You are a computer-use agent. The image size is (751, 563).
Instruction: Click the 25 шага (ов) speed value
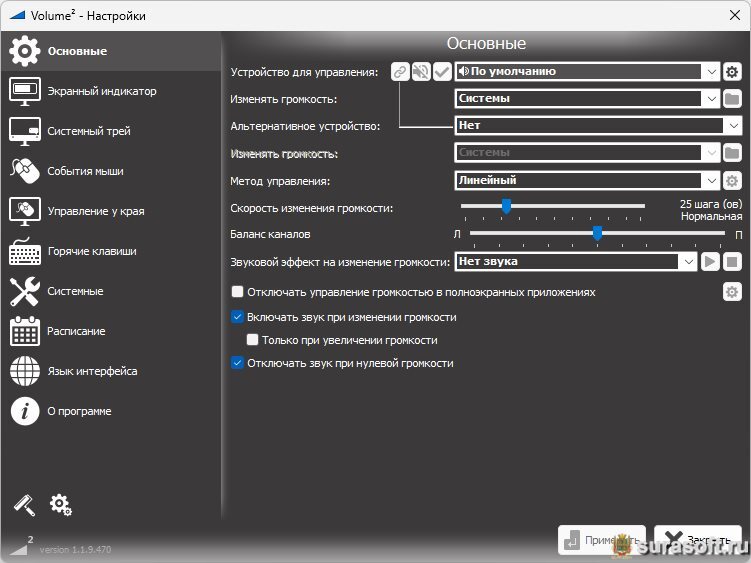[711, 204]
